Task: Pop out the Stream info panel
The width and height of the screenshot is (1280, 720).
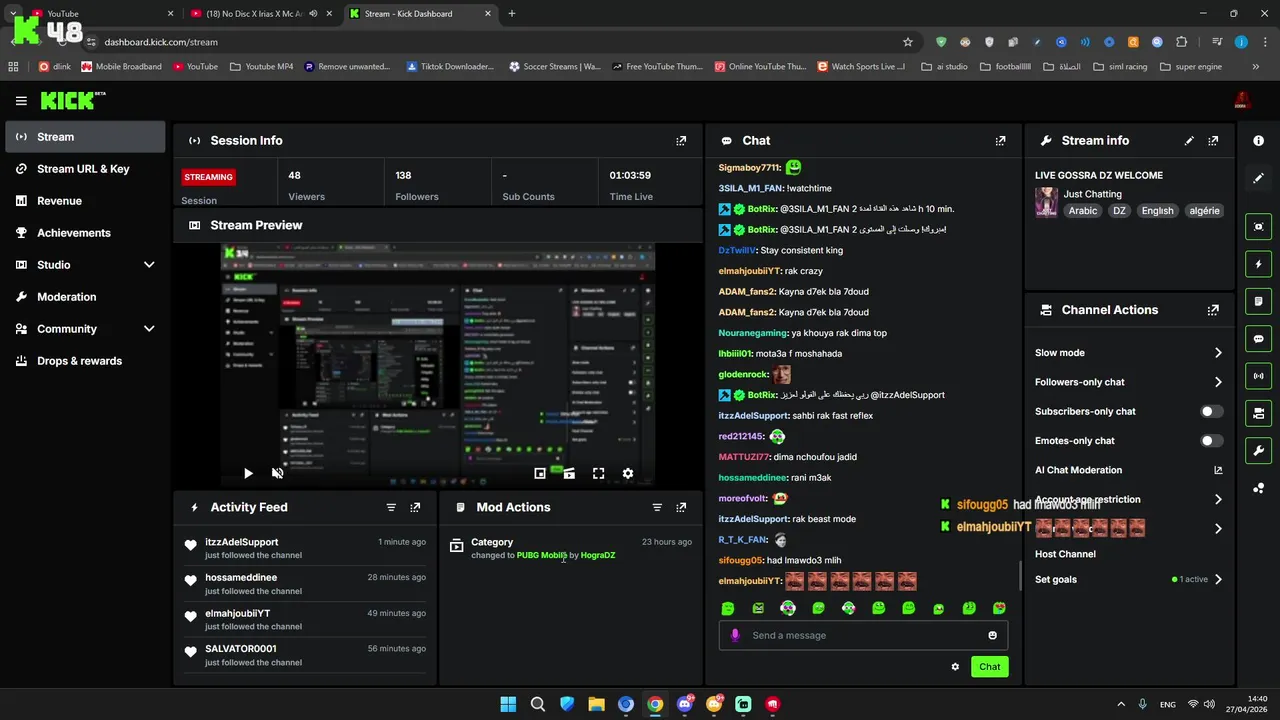Action: click(1213, 141)
